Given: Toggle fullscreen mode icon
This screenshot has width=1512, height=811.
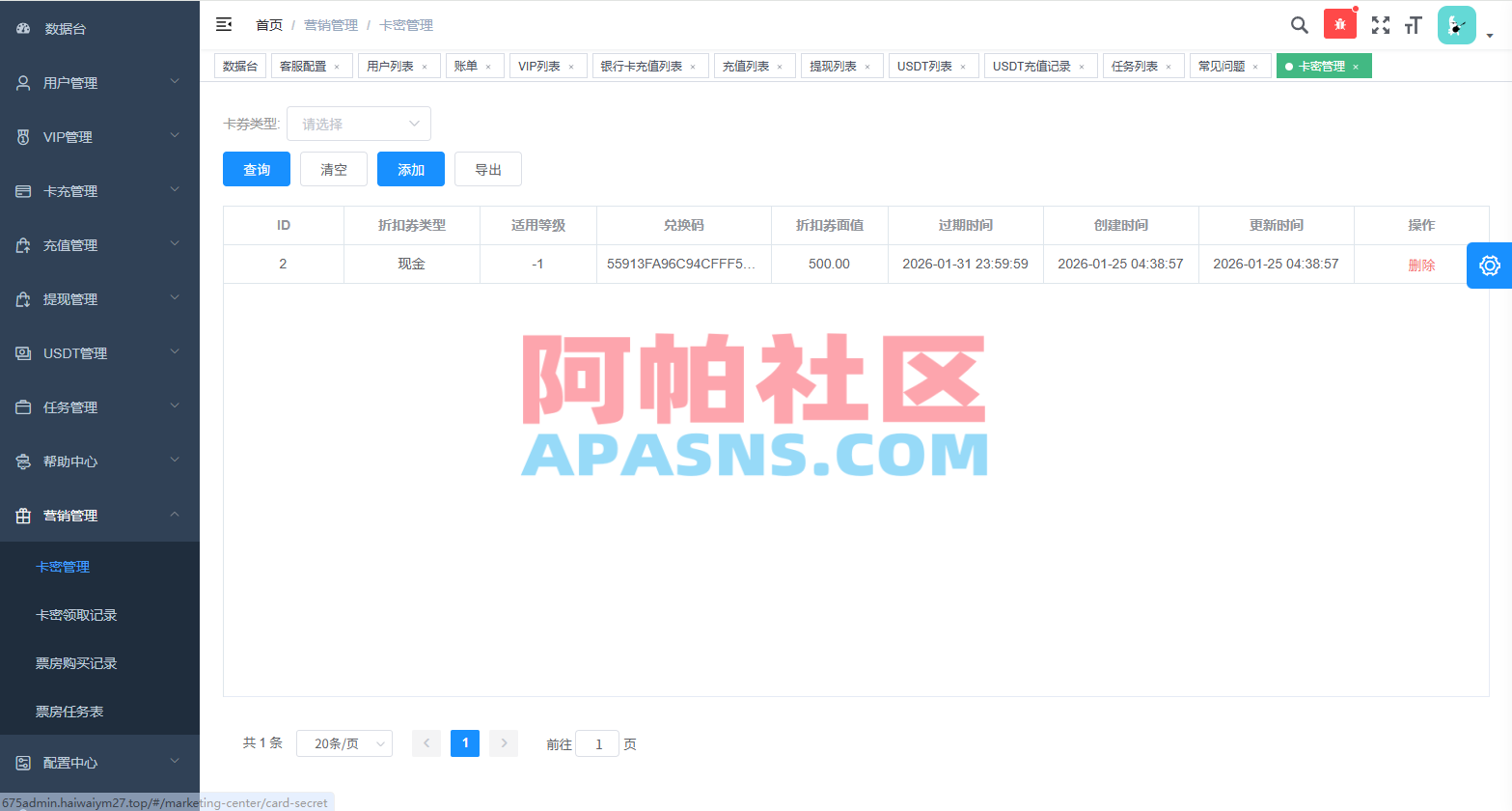Looking at the screenshot, I should coord(1381,25).
